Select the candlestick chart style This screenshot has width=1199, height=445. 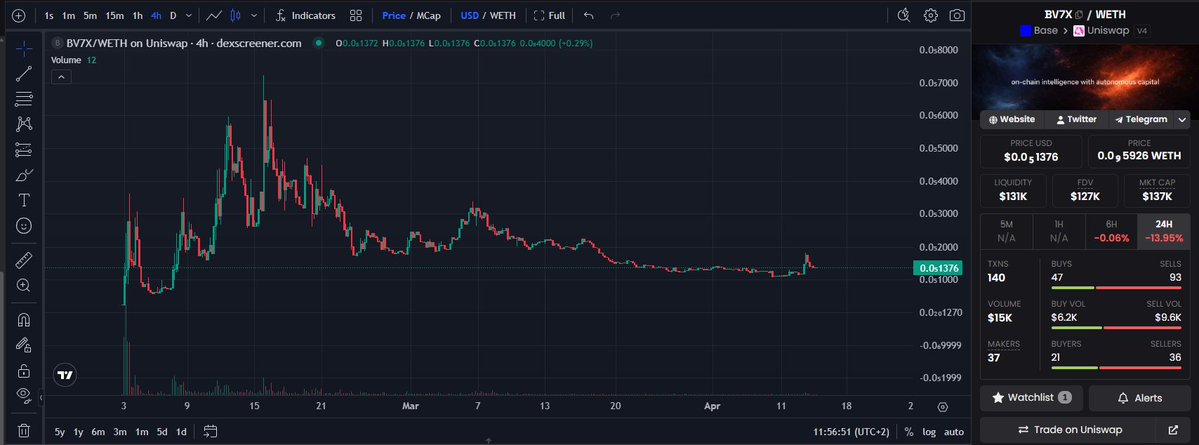point(236,15)
